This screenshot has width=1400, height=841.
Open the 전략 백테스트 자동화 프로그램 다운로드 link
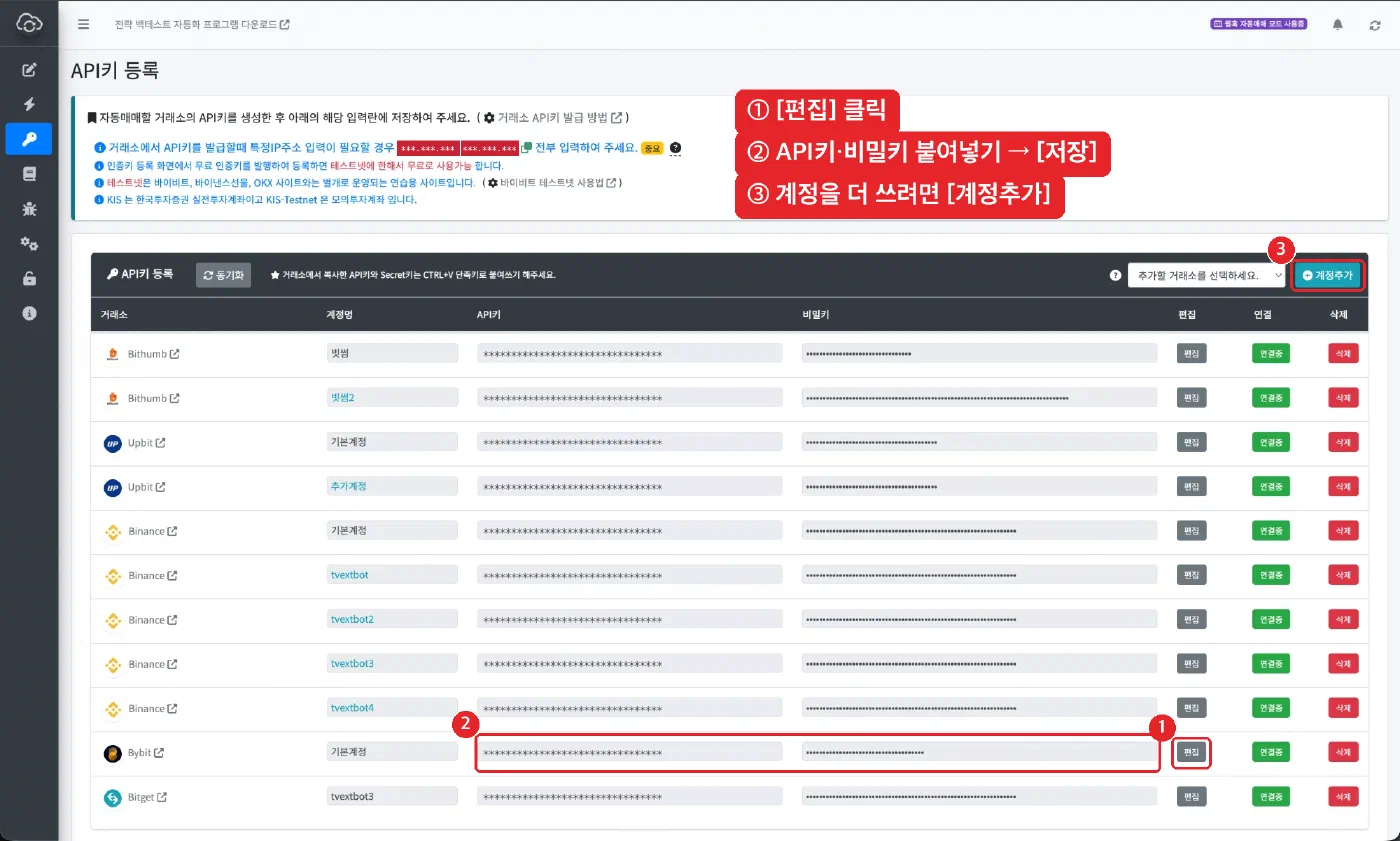(x=203, y=24)
